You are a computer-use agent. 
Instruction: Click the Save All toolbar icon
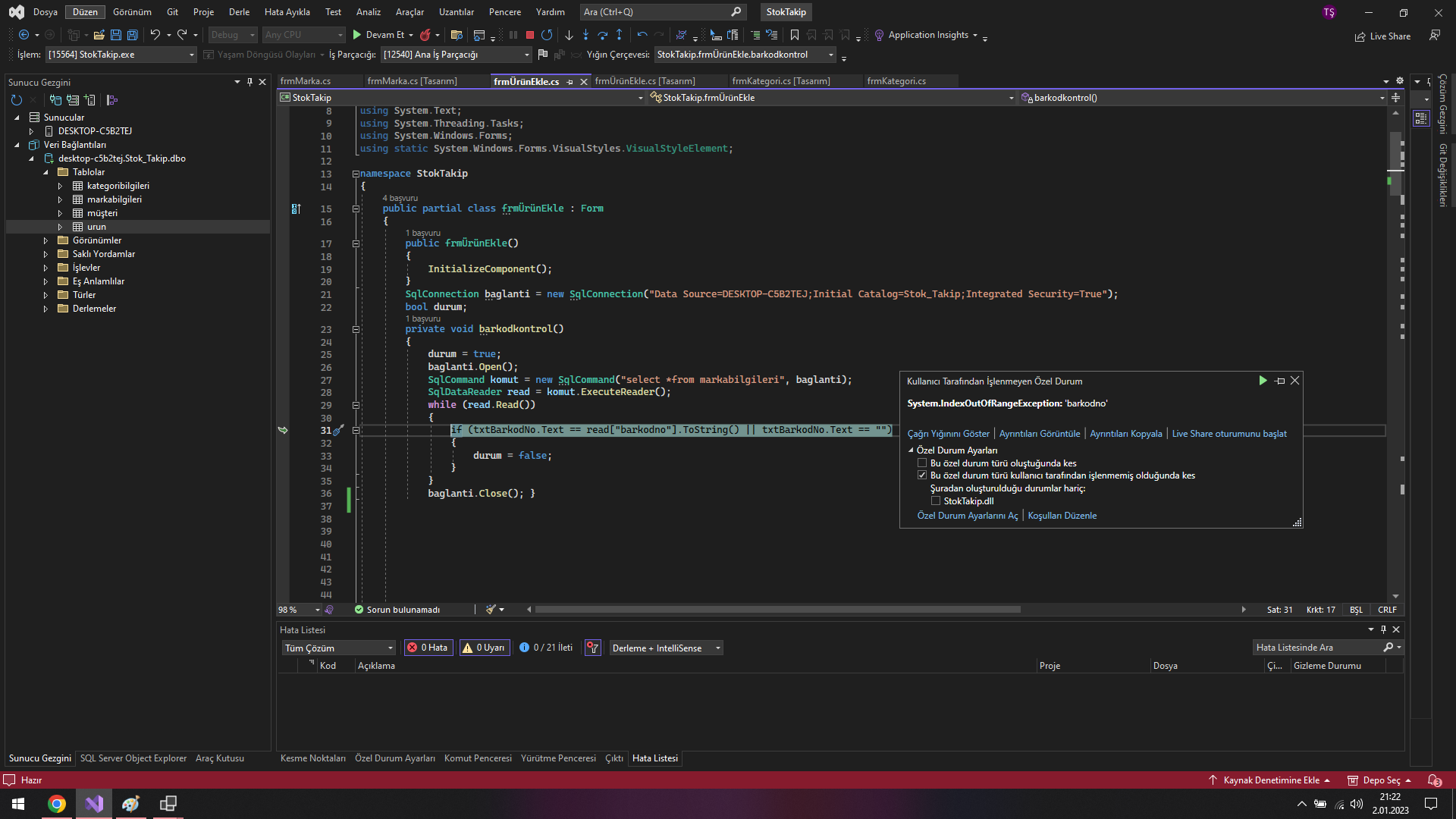(133, 35)
